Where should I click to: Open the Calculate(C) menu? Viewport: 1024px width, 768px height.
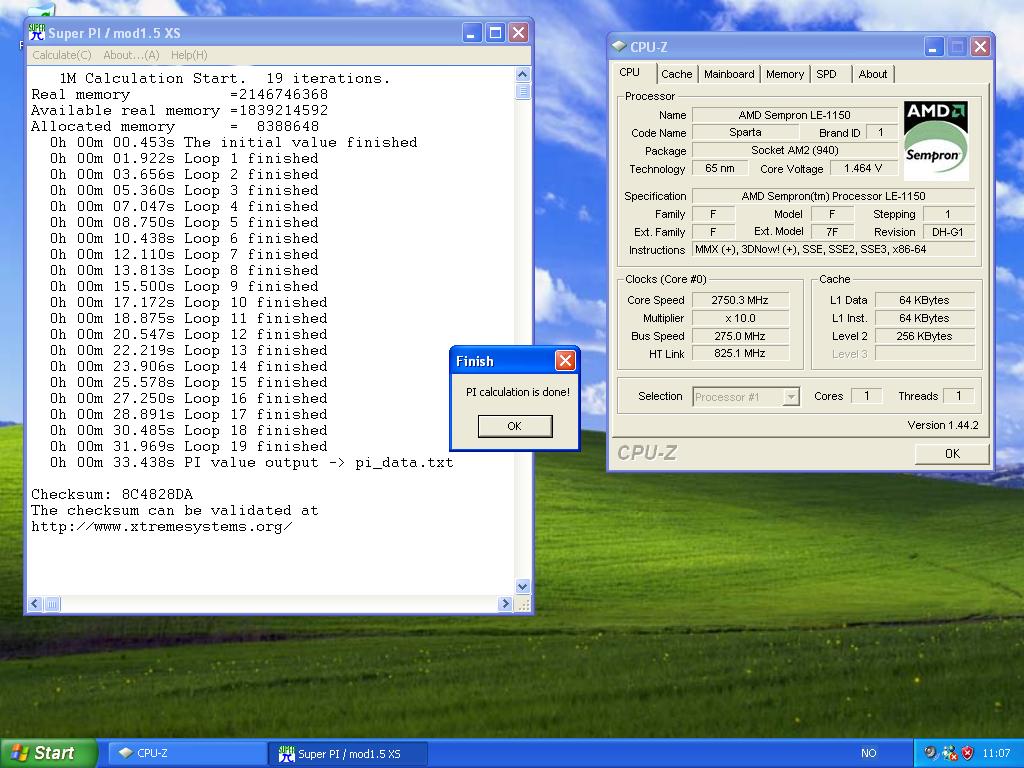coord(62,55)
